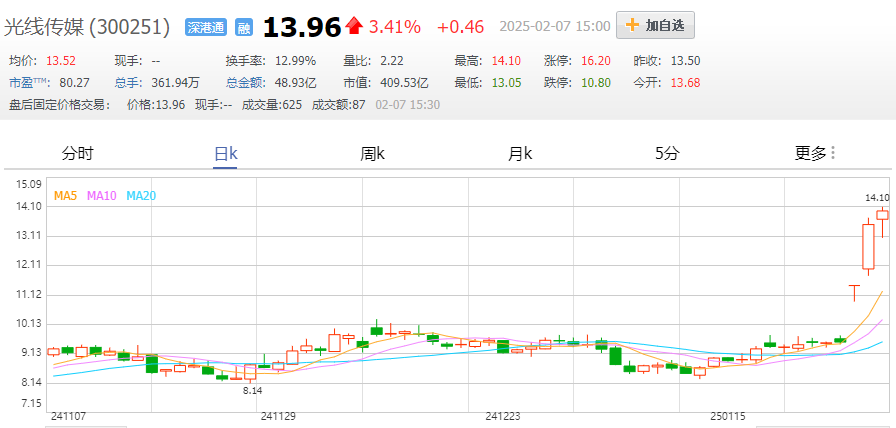
Task: Click the 总手 link label
Action: 127,82
